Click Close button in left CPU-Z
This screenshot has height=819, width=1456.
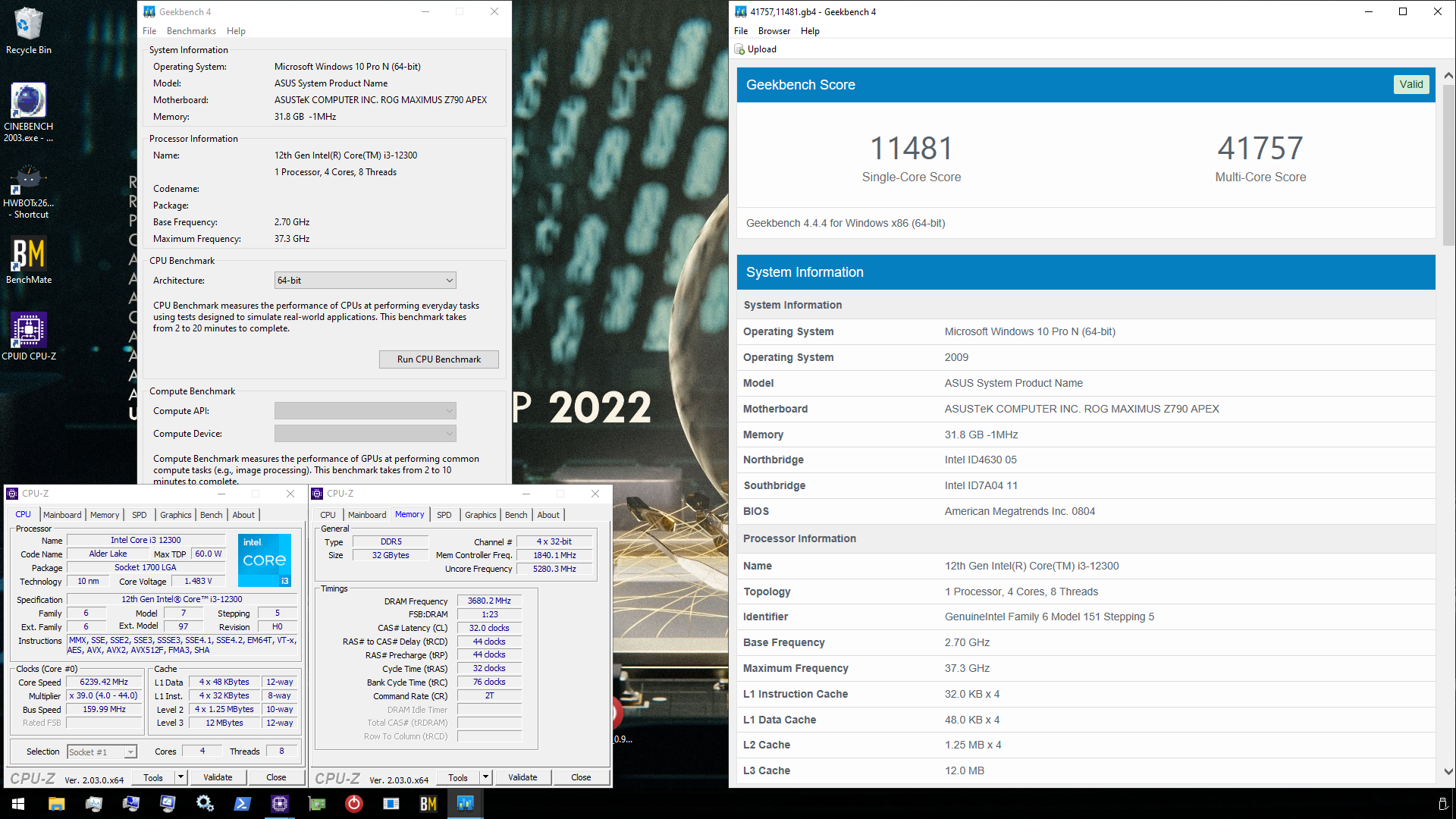point(276,777)
